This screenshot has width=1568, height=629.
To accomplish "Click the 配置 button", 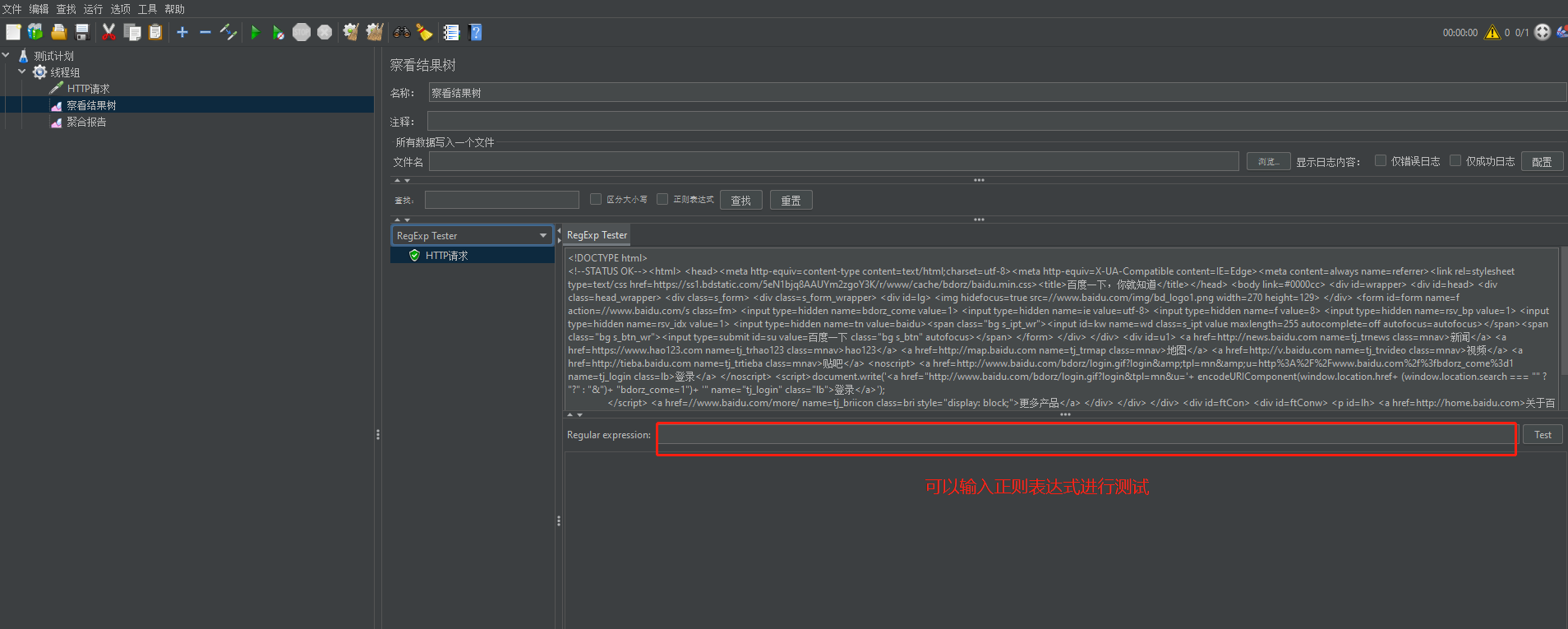I will point(1542,162).
